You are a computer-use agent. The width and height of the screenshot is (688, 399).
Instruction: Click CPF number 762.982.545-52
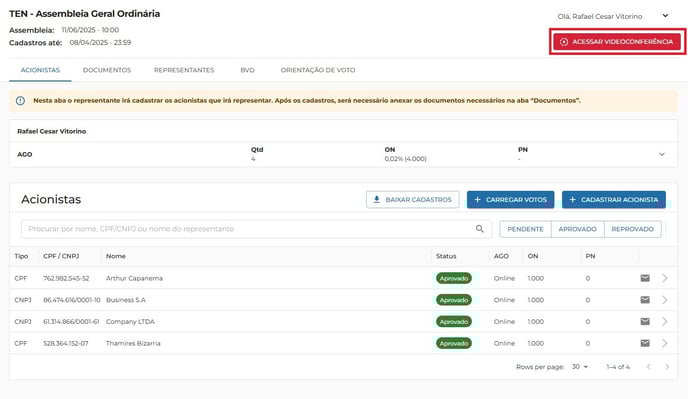click(x=66, y=278)
